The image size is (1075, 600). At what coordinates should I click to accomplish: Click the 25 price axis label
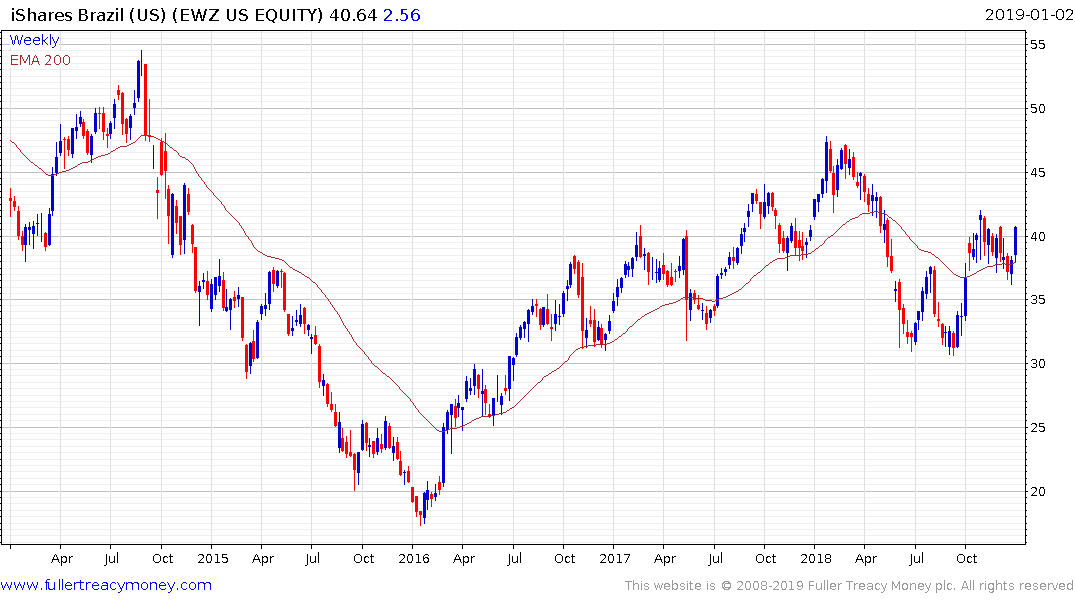[x=1037, y=428]
